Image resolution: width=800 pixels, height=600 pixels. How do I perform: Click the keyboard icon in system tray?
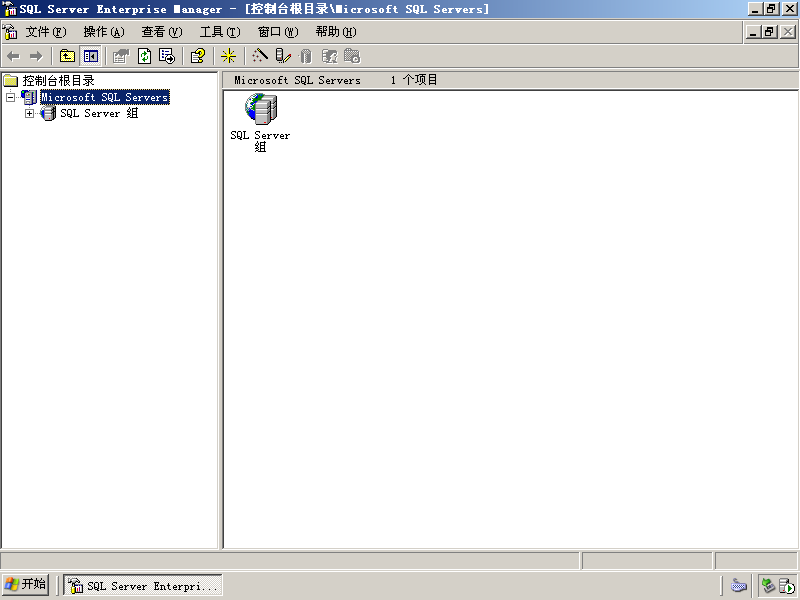[x=739, y=585]
